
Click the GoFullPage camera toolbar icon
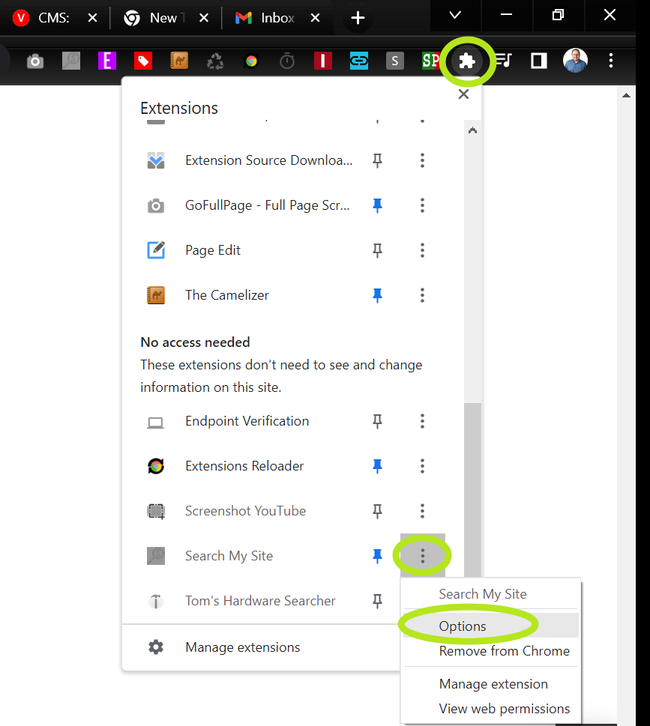click(x=35, y=61)
